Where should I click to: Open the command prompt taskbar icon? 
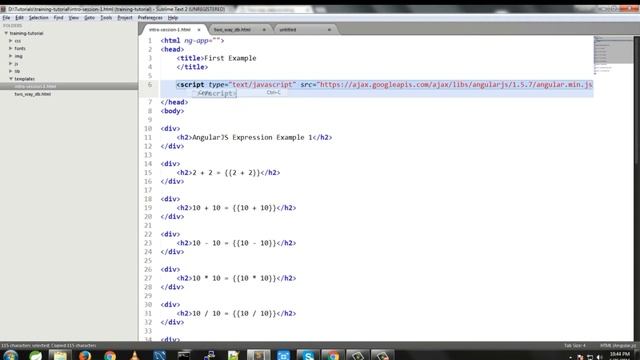pos(184,355)
